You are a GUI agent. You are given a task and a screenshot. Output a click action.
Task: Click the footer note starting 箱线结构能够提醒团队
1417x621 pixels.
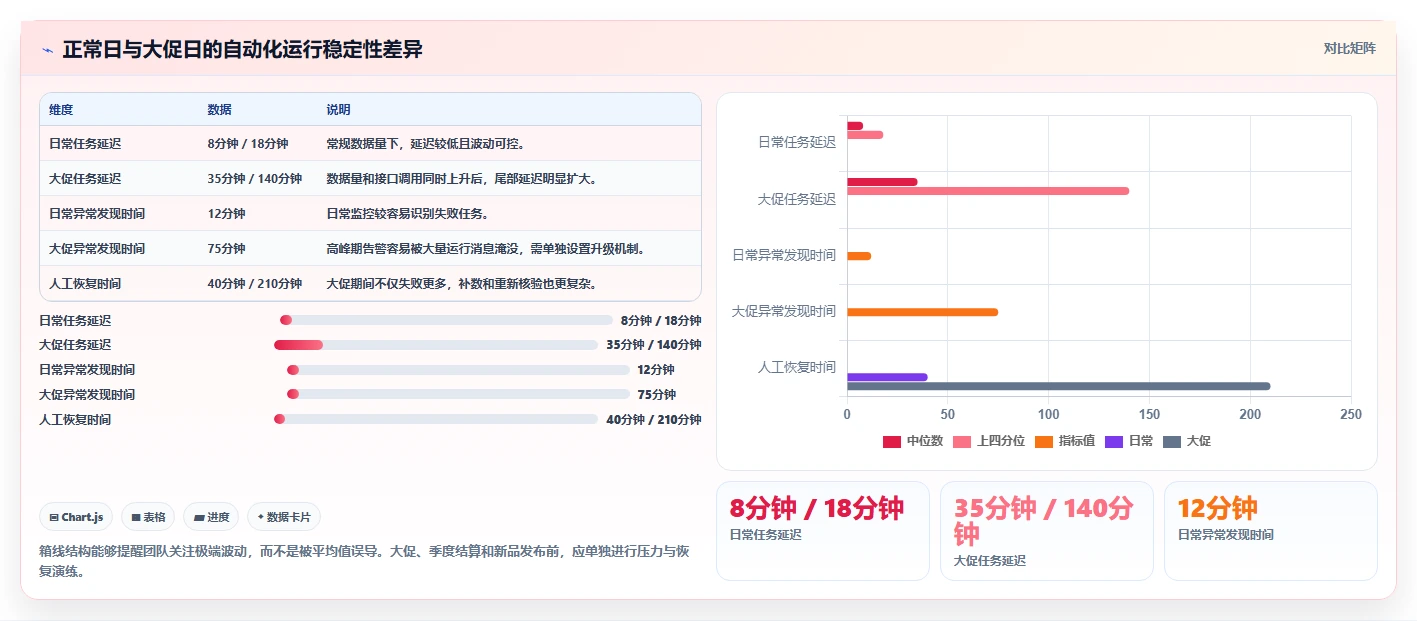[x=364, y=561]
